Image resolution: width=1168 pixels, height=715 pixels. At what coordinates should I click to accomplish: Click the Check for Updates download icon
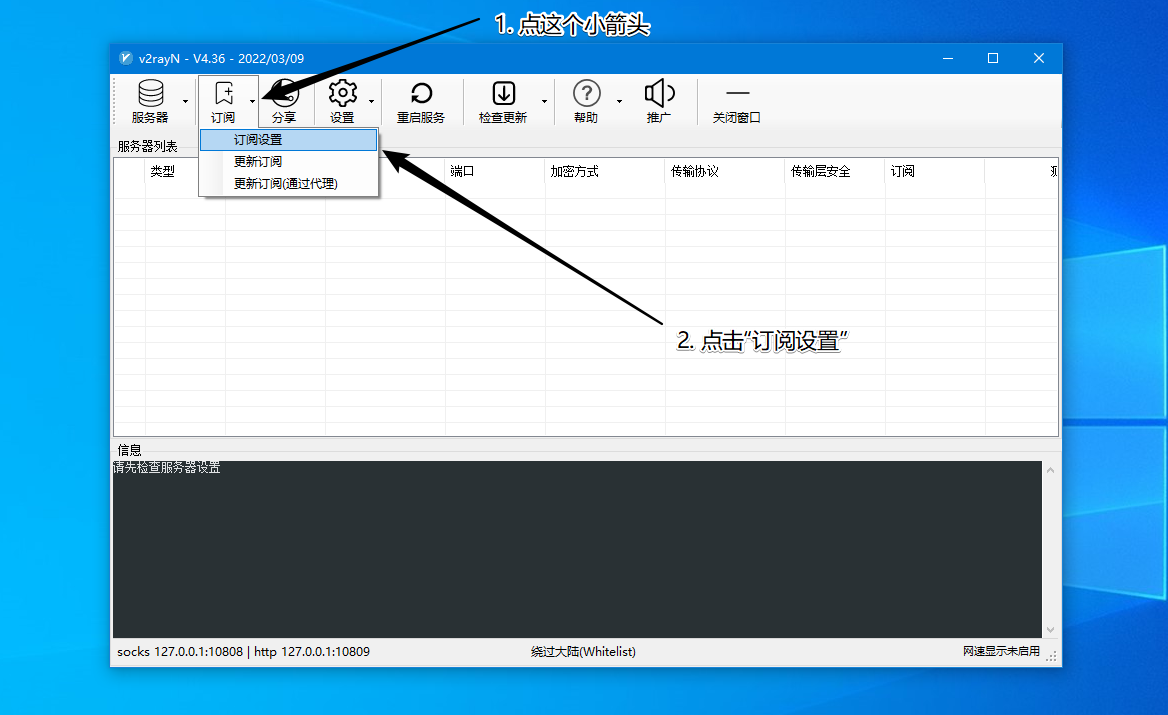pos(503,94)
